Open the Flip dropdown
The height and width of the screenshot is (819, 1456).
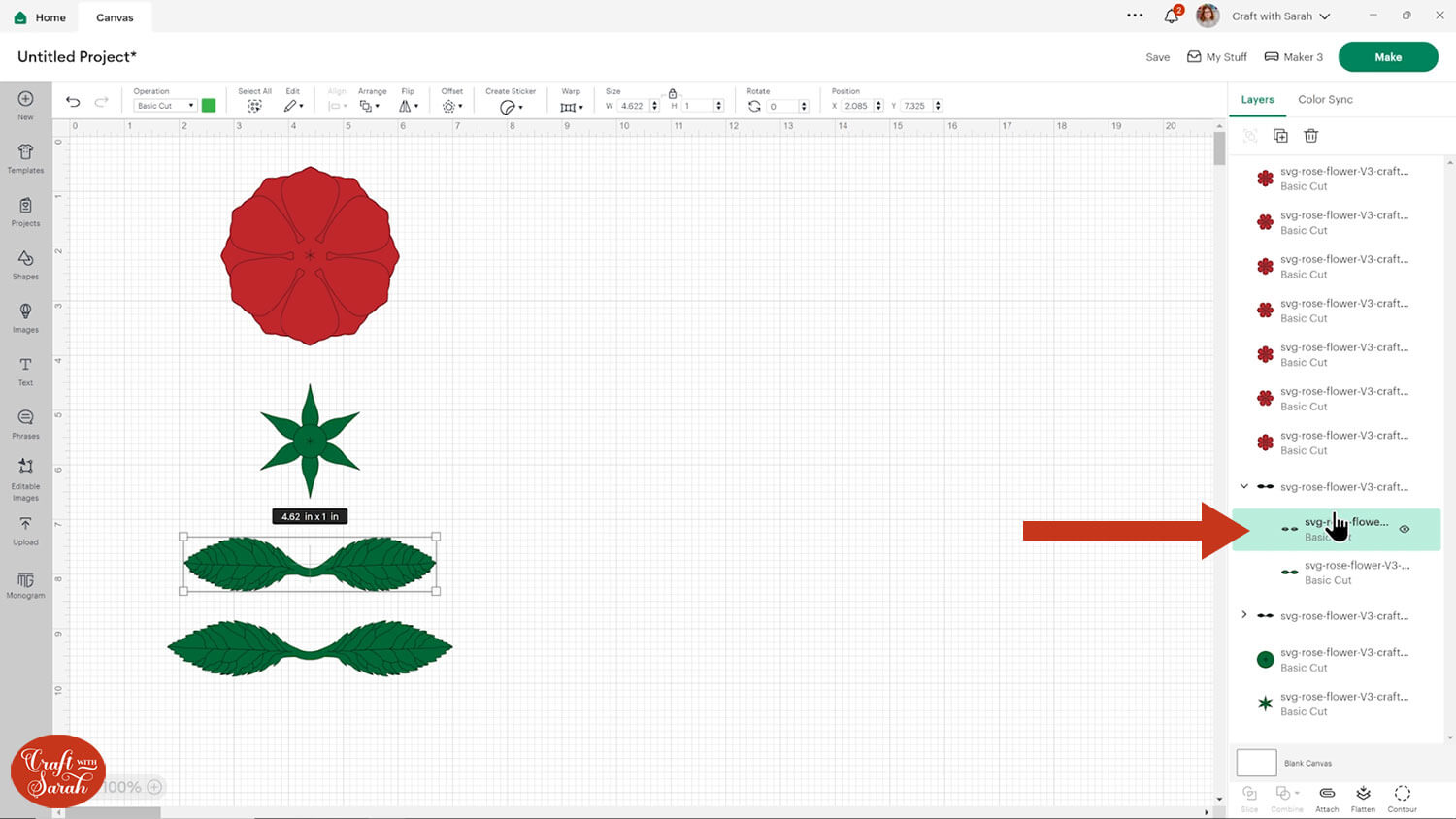point(409,106)
